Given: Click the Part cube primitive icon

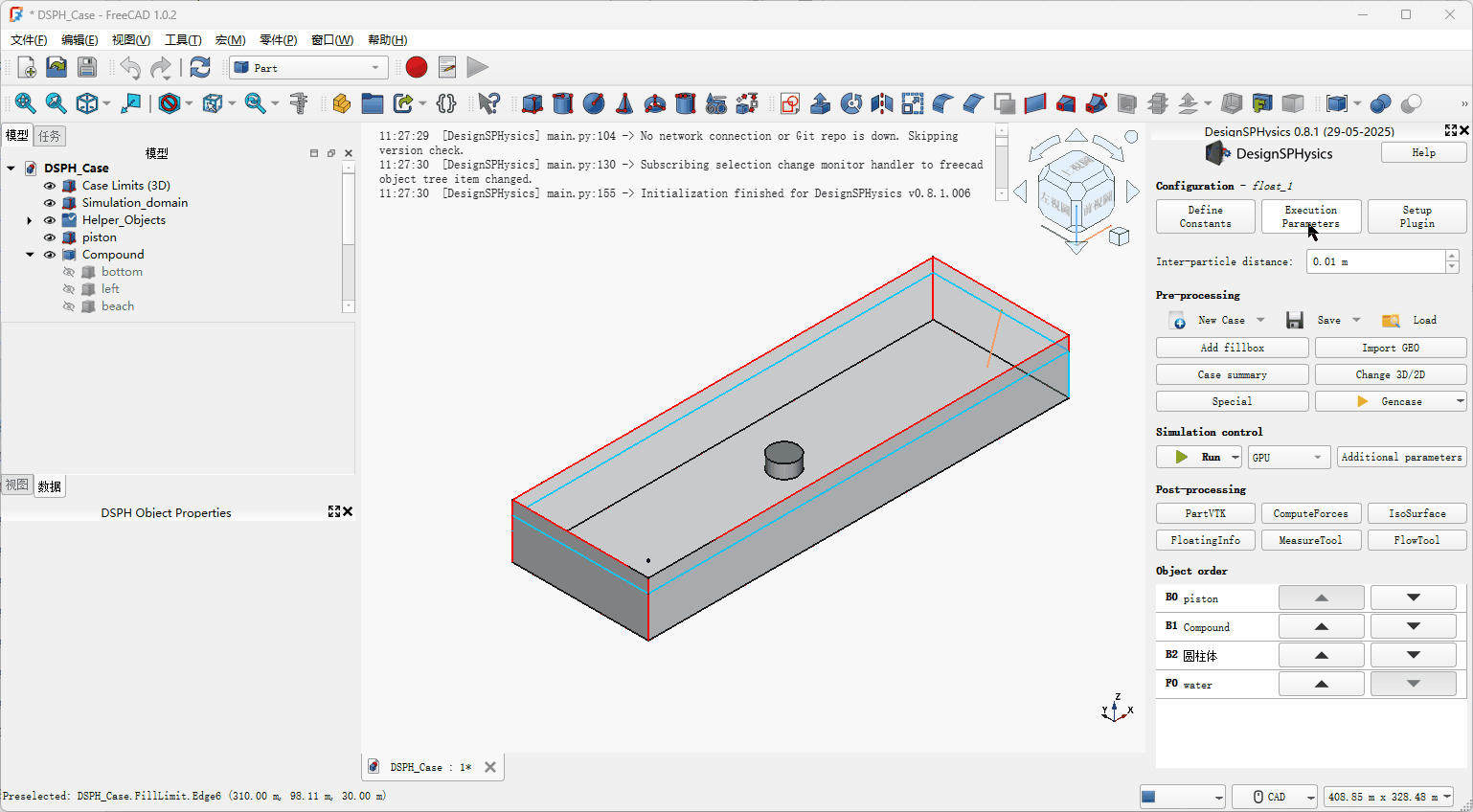Looking at the screenshot, I should (533, 103).
